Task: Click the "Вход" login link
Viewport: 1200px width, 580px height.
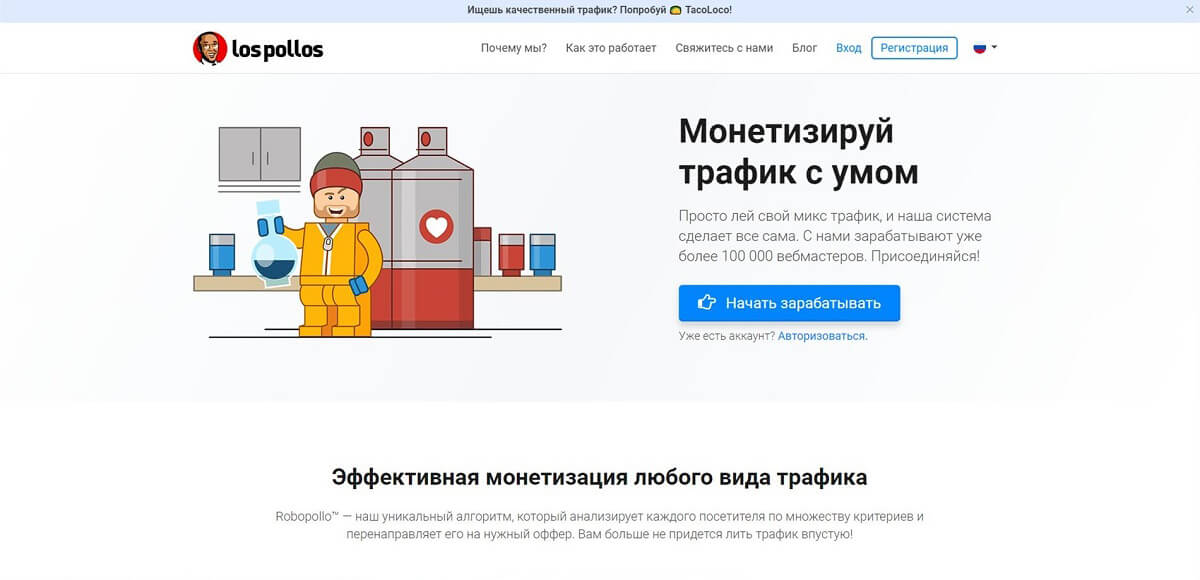Action: pyautogui.click(x=848, y=48)
